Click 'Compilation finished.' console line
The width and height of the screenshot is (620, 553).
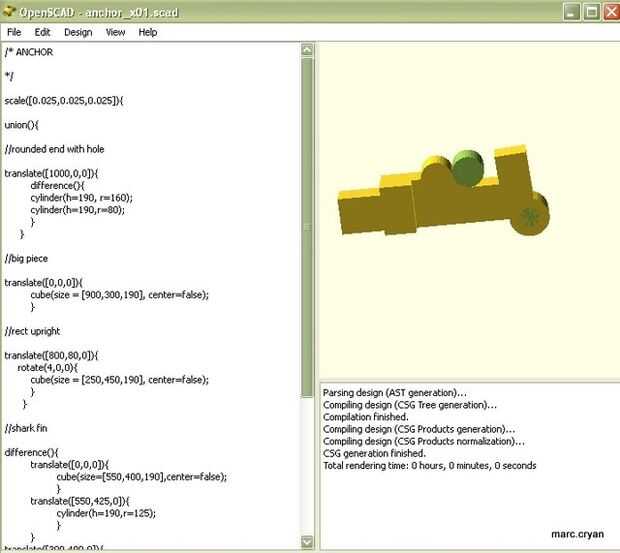click(x=366, y=417)
